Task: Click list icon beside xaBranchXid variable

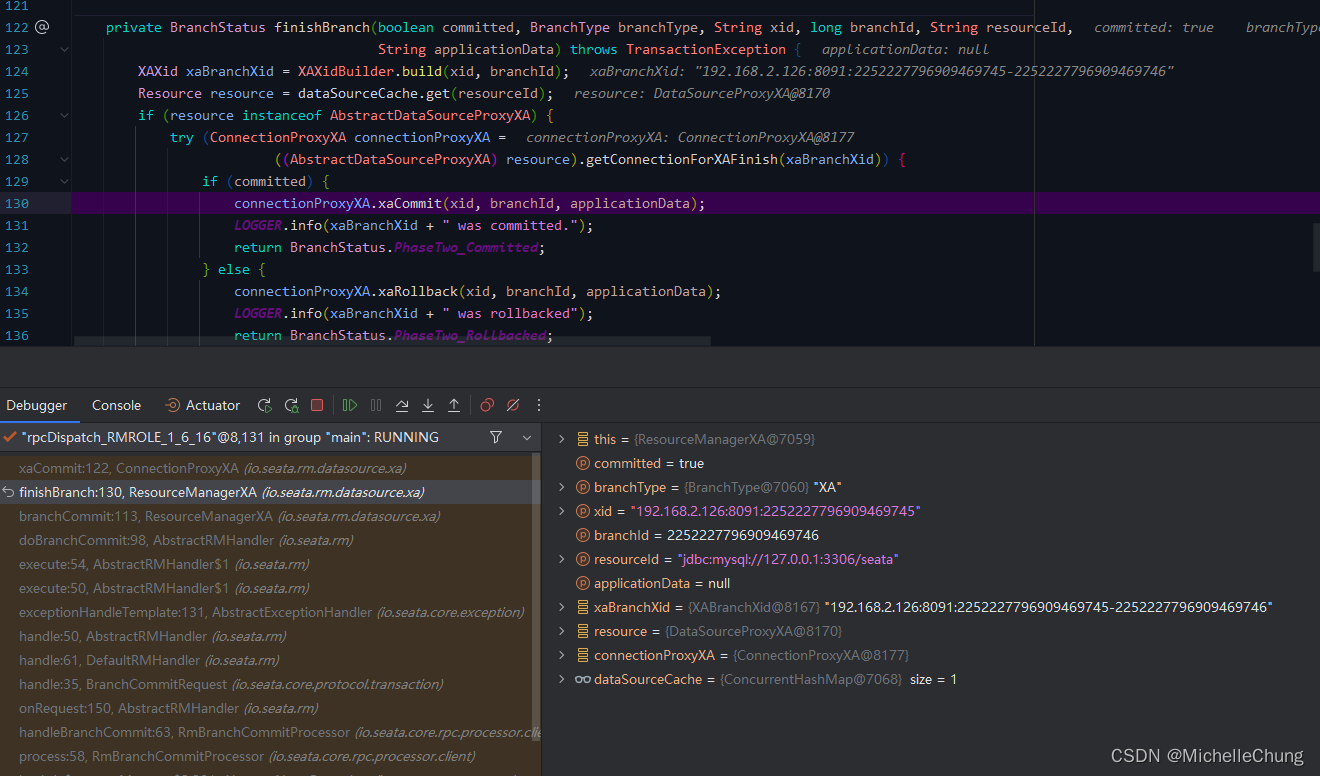Action: click(x=583, y=607)
